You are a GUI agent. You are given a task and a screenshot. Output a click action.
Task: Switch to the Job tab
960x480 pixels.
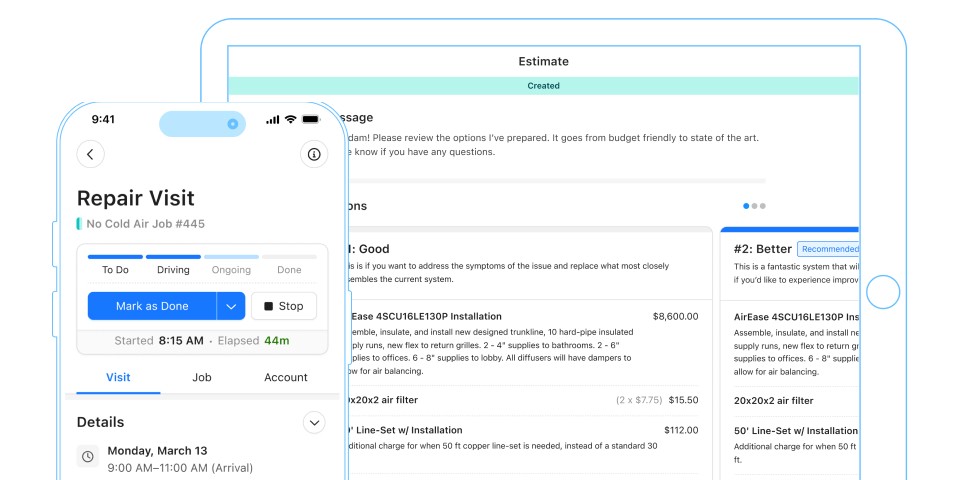coord(202,377)
